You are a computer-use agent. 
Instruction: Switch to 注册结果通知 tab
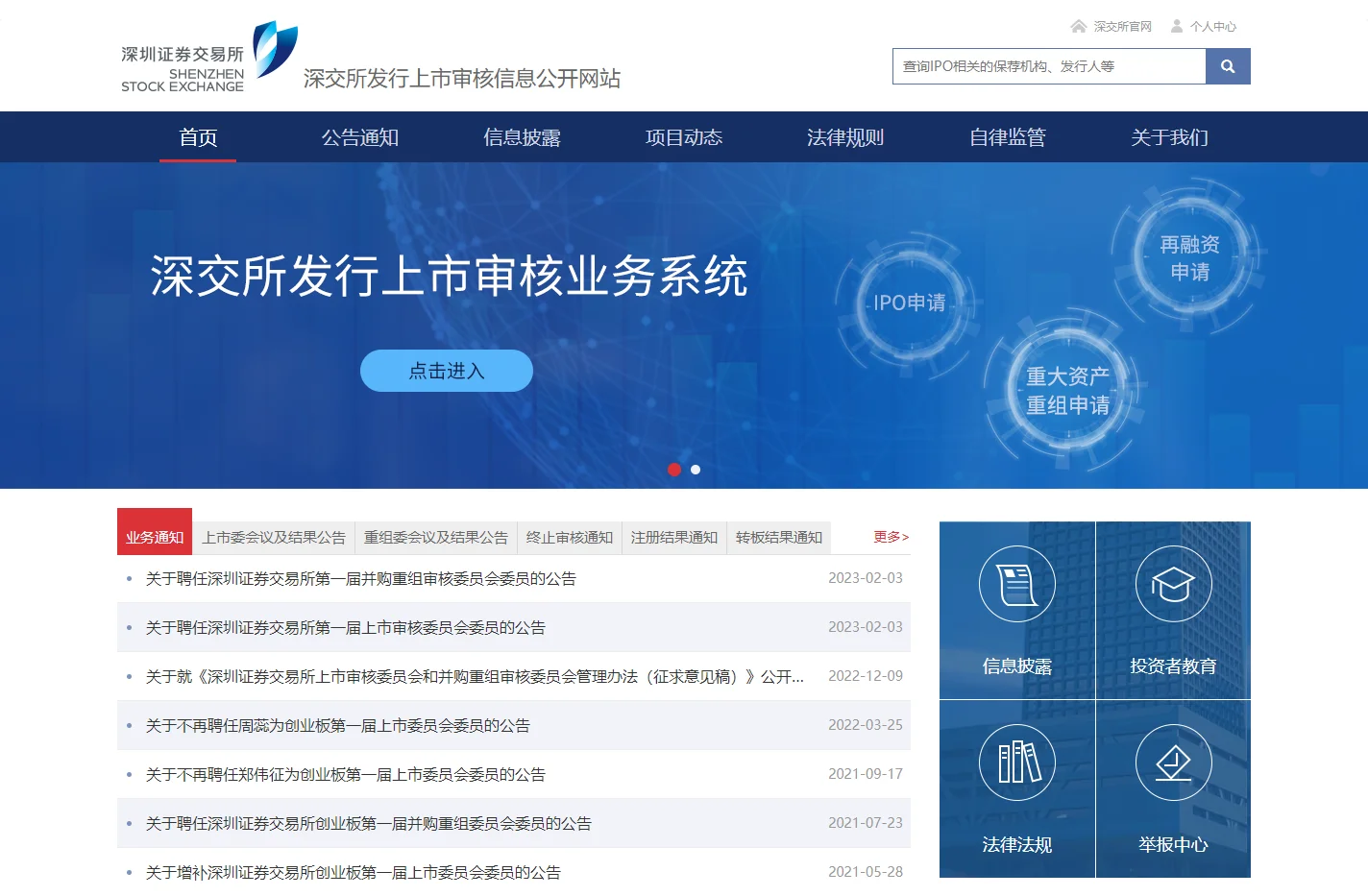[674, 538]
